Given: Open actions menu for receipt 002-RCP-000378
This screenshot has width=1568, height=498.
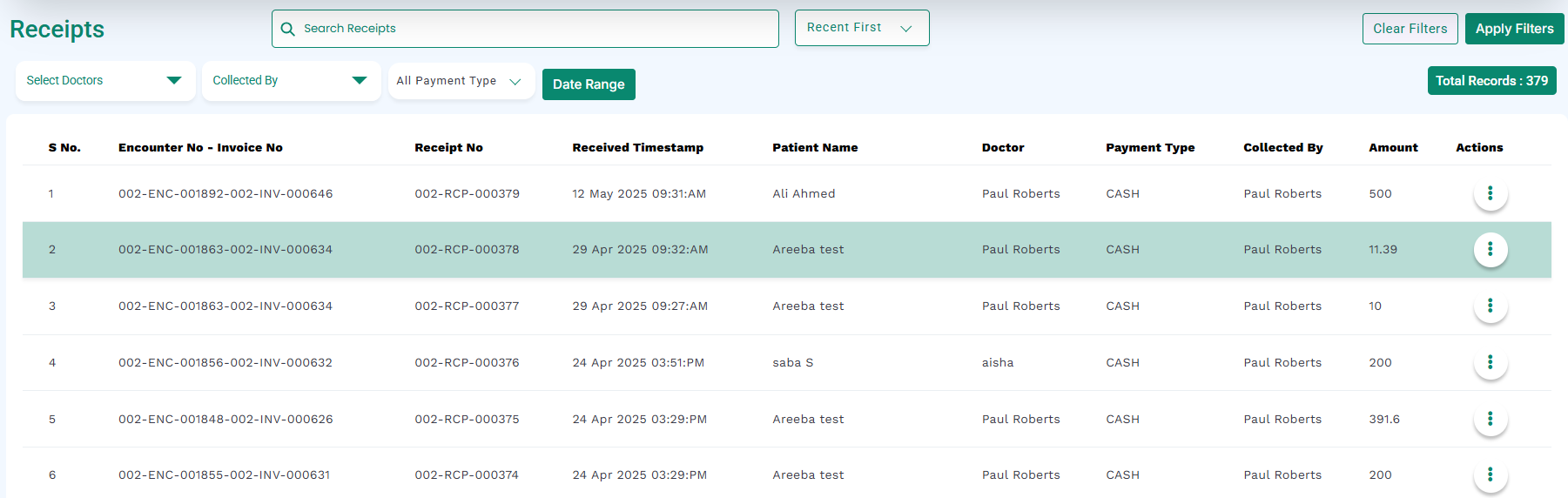Looking at the screenshot, I should 1490,249.
